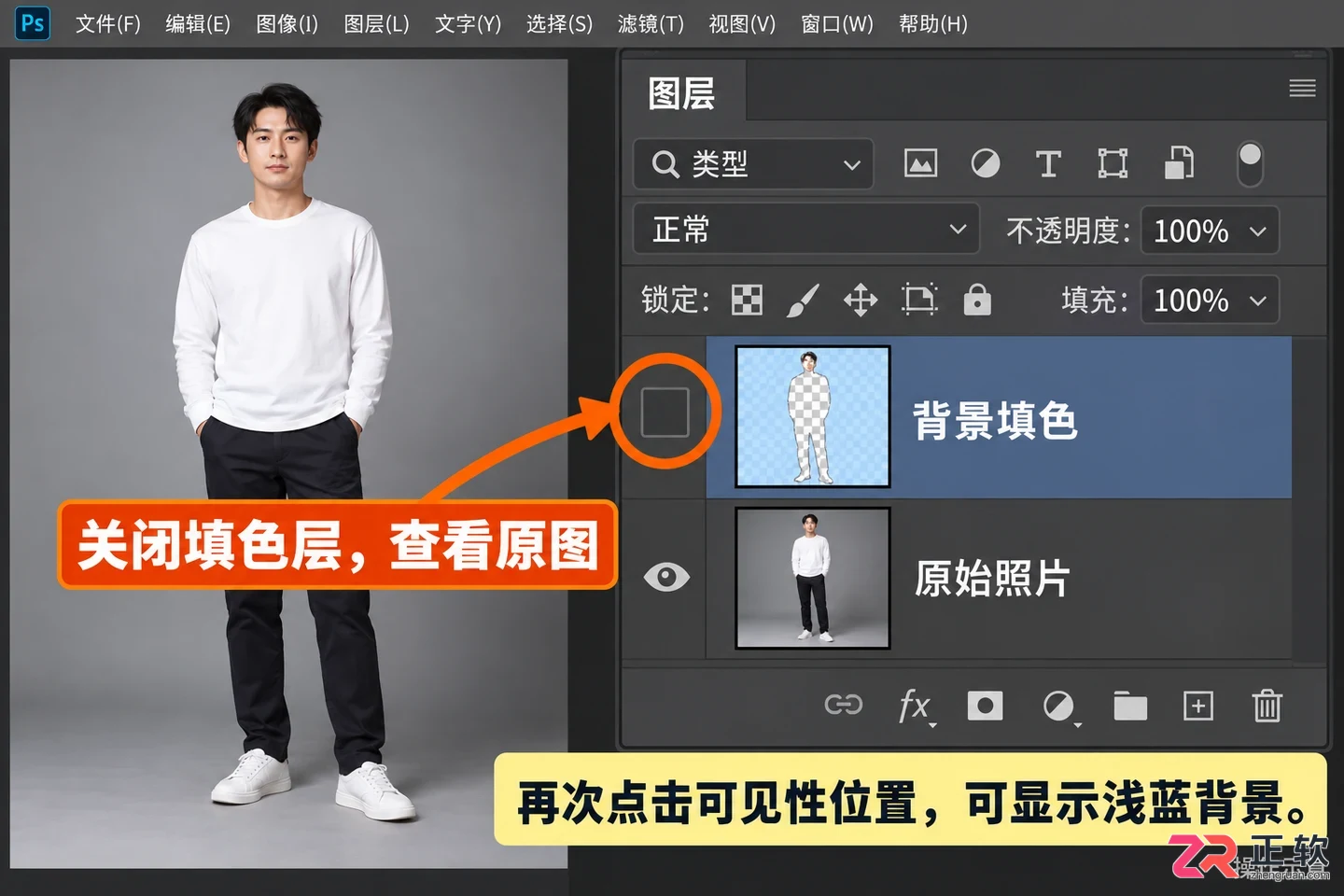1344x896 pixels.
Task: Open the 图层(L) menu
Action: [x=377, y=23]
